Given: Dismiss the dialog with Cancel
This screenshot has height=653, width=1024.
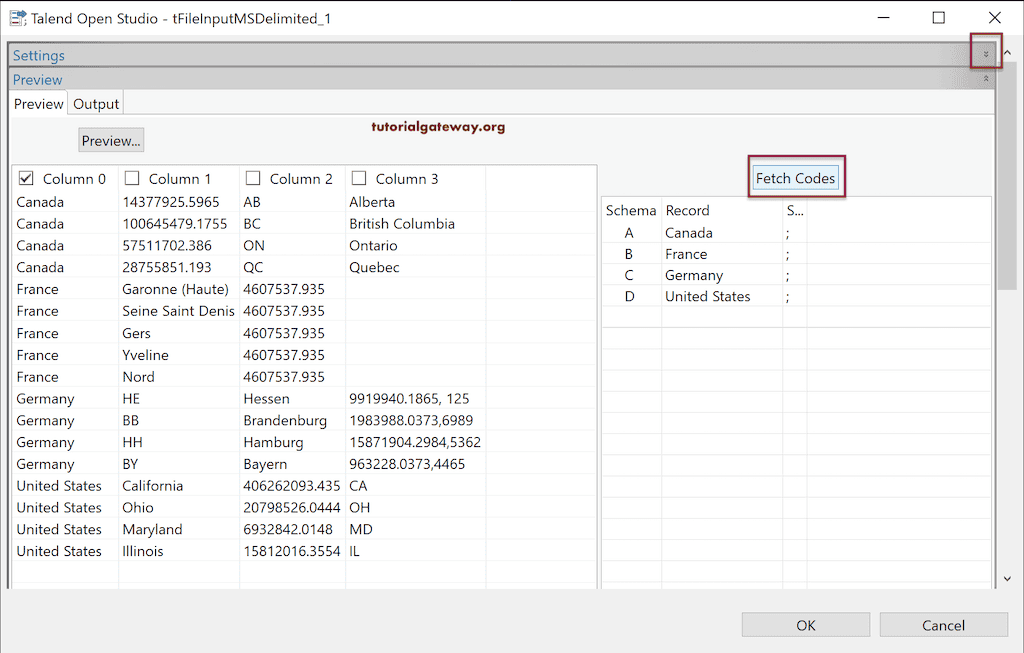Looking at the screenshot, I should [943, 624].
